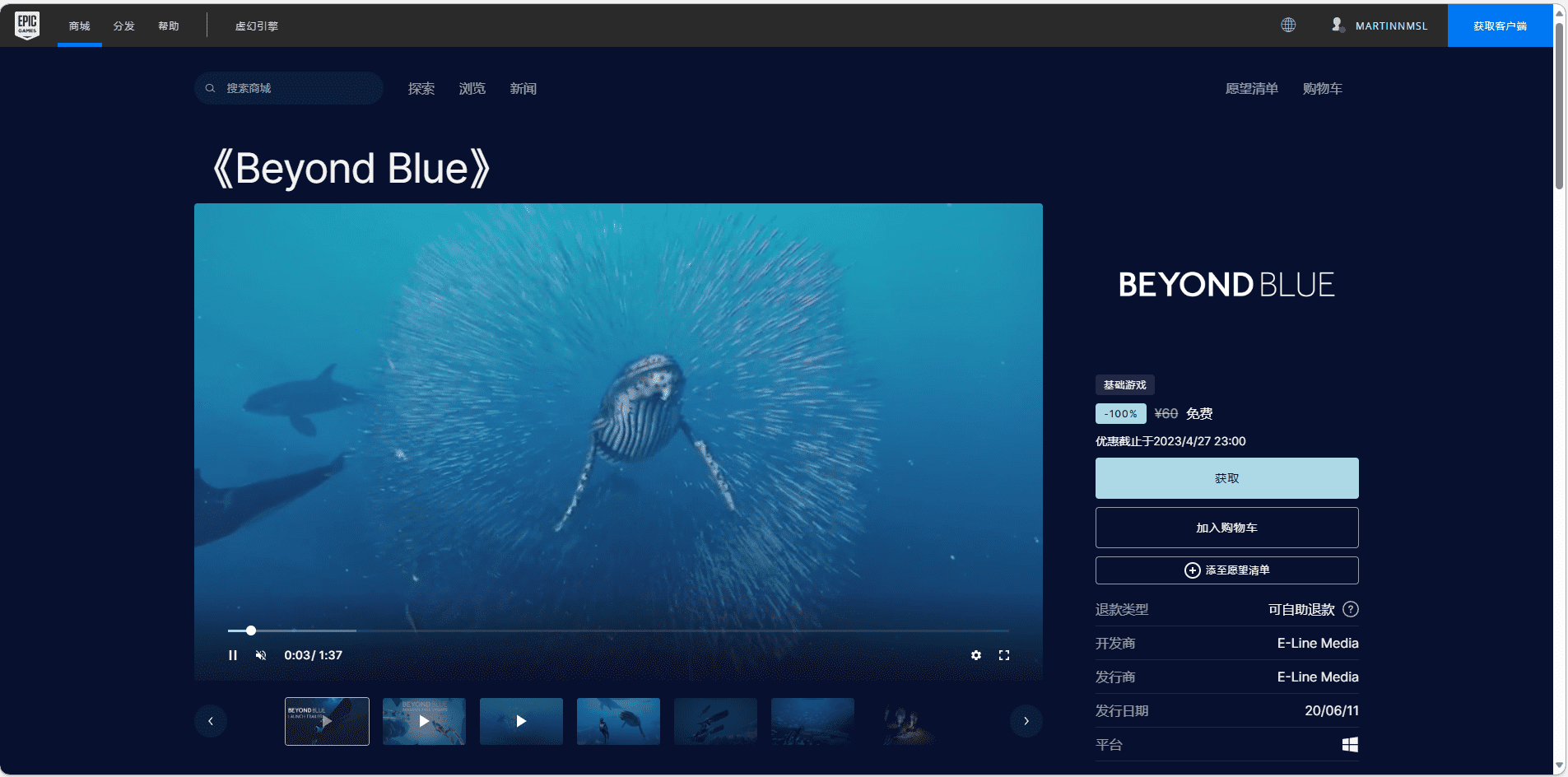Click the Windows platform icon
This screenshot has width=1568, height=777.
pos(1350,744)
